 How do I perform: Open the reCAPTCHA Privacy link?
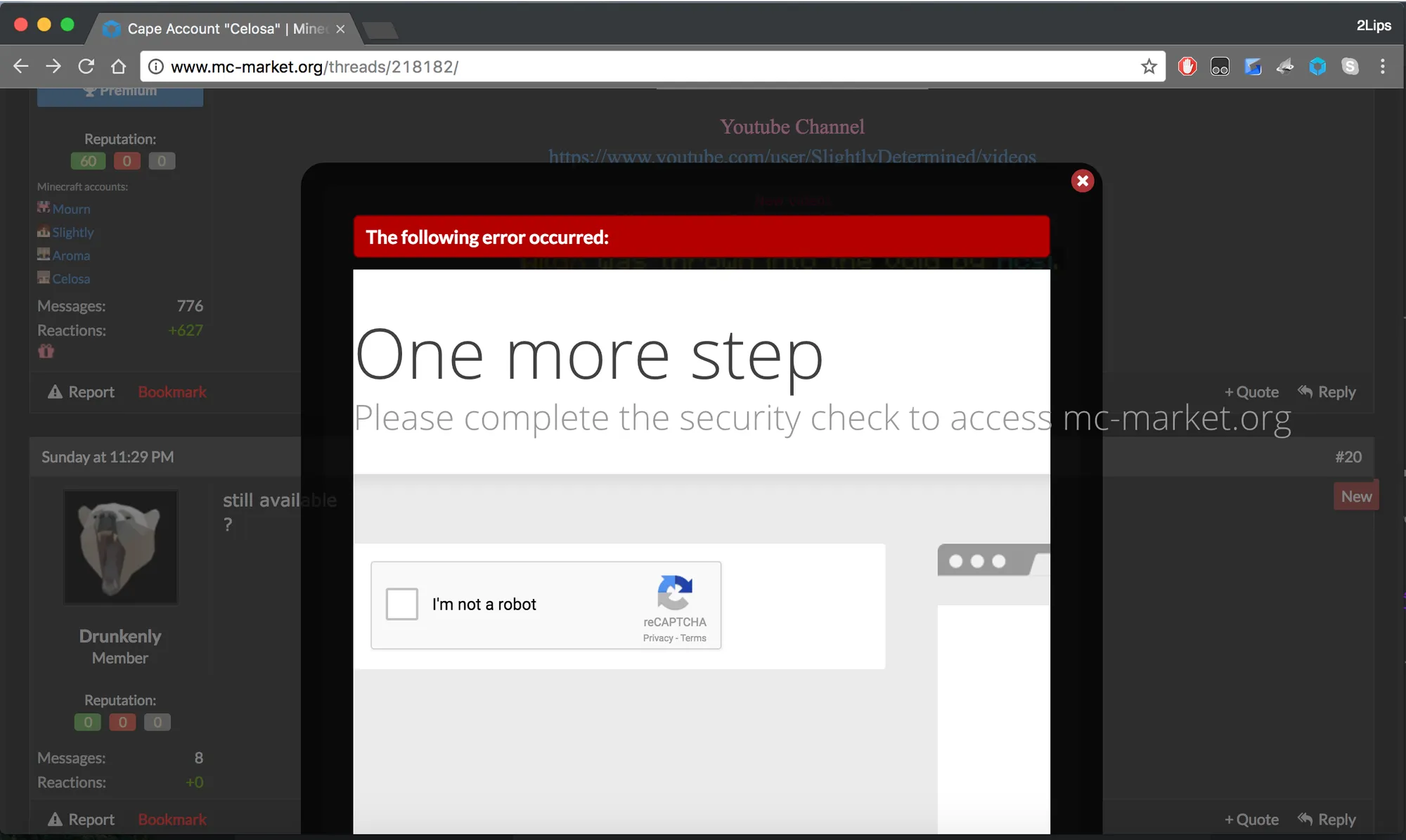(658, 638)
